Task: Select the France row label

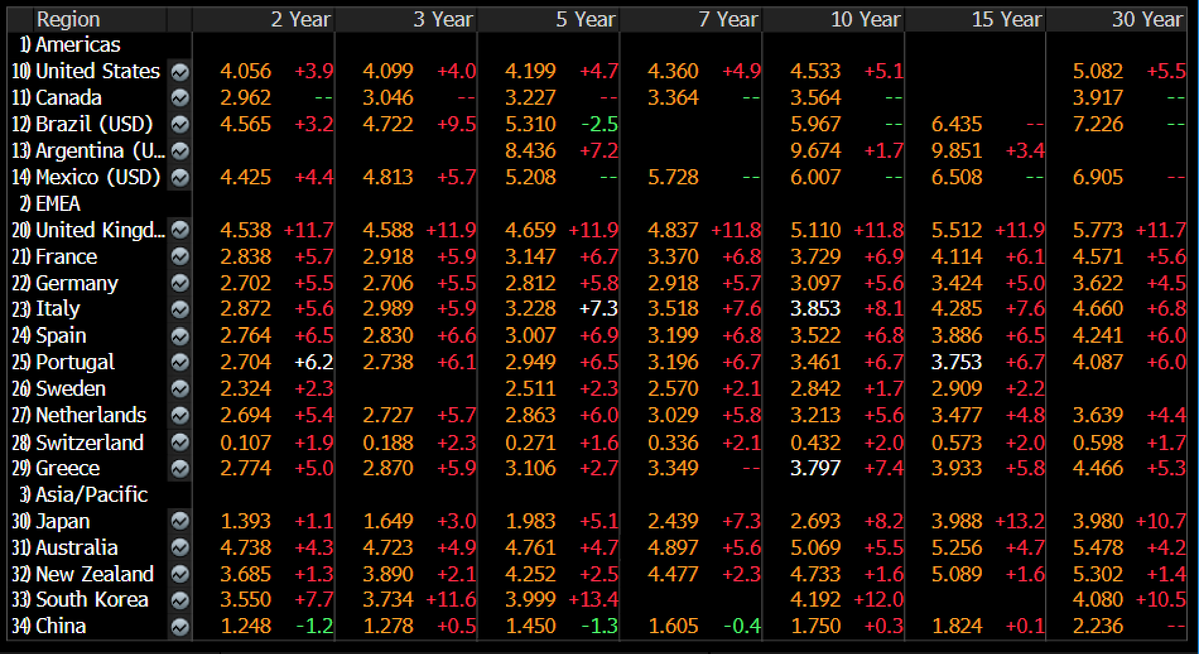Action: click(67, 257)
